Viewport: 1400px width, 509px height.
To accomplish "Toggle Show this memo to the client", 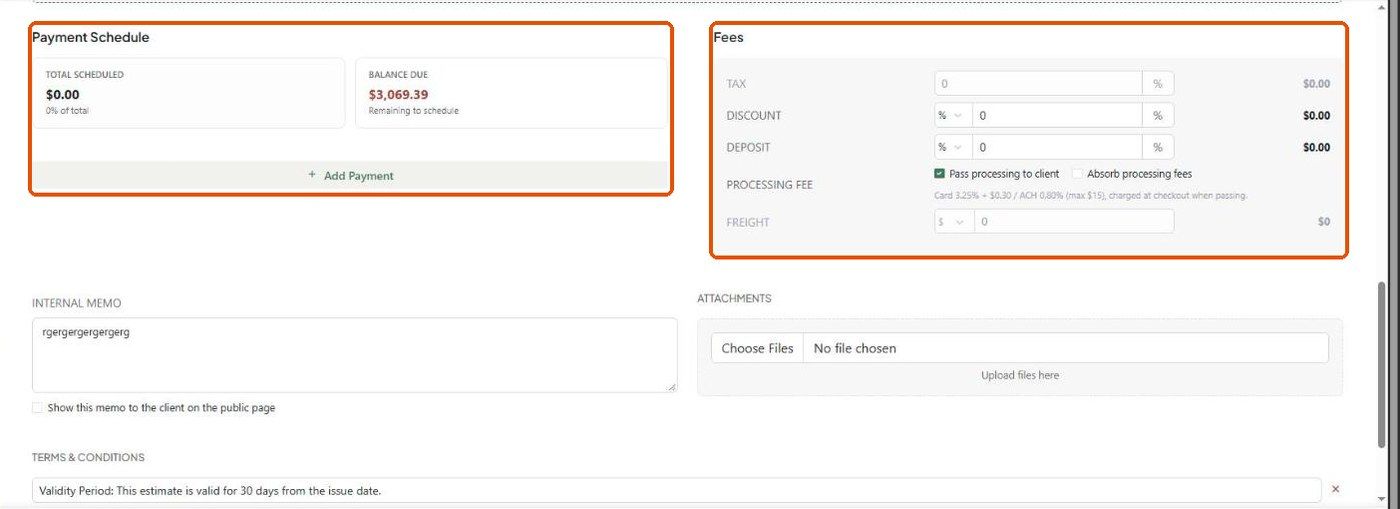I will click(x=37, y=408).
